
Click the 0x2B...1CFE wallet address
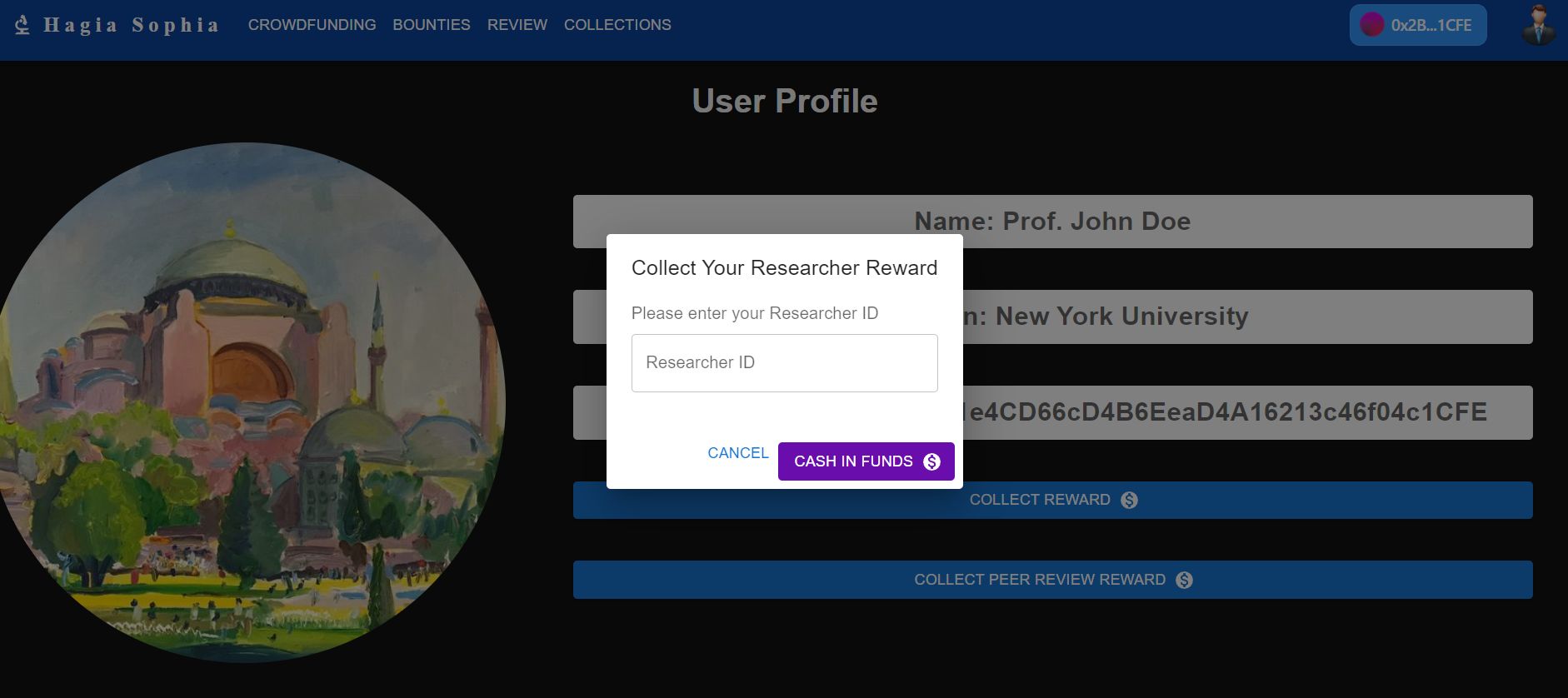click(1431, 26)
